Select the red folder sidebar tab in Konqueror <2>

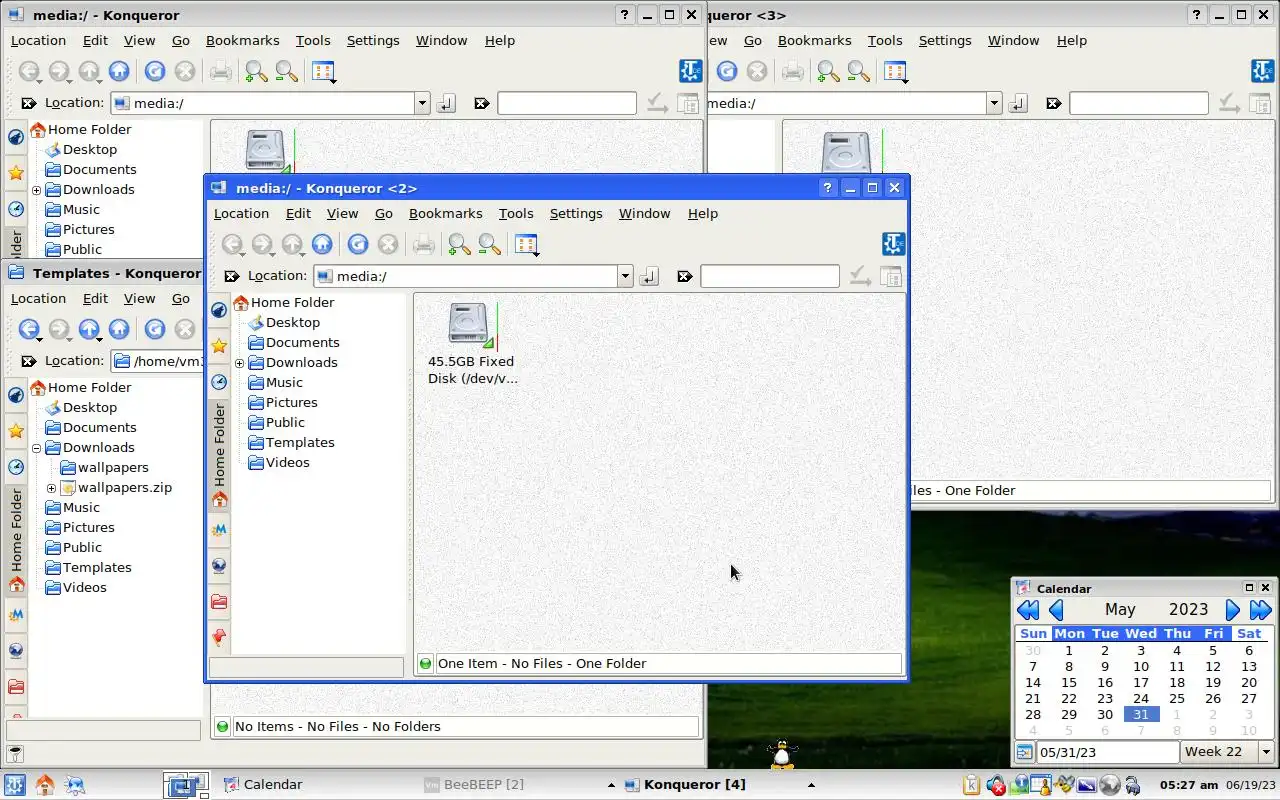219,602
